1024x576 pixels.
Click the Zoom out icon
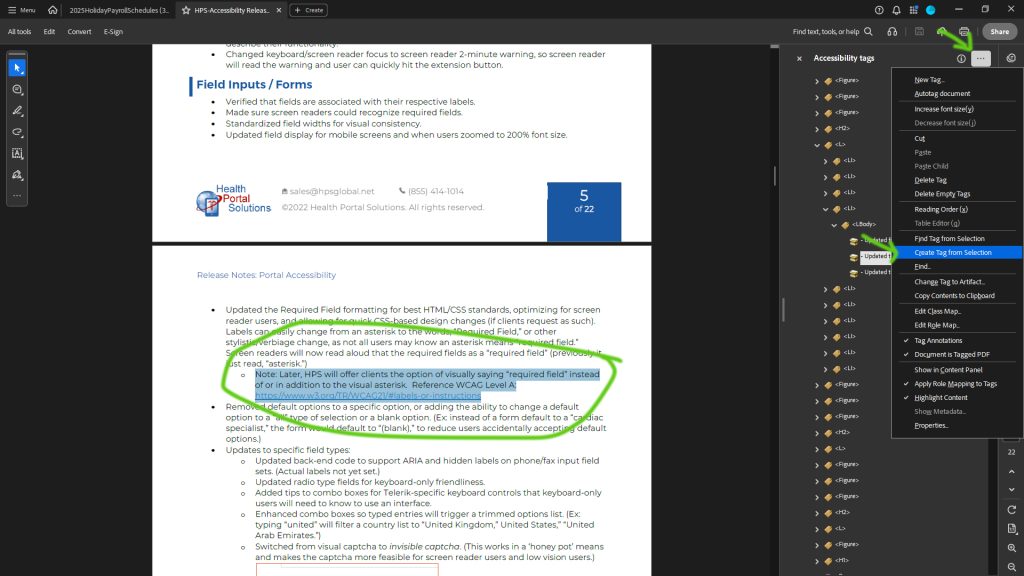1012,567
